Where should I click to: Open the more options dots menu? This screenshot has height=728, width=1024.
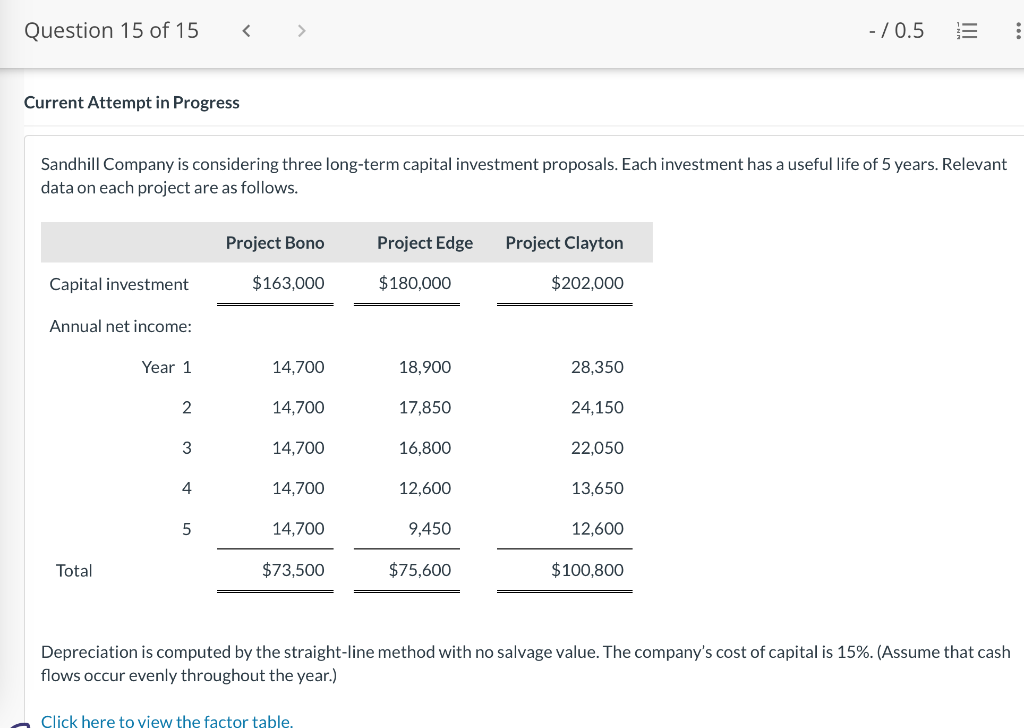tap(1018, 31)
